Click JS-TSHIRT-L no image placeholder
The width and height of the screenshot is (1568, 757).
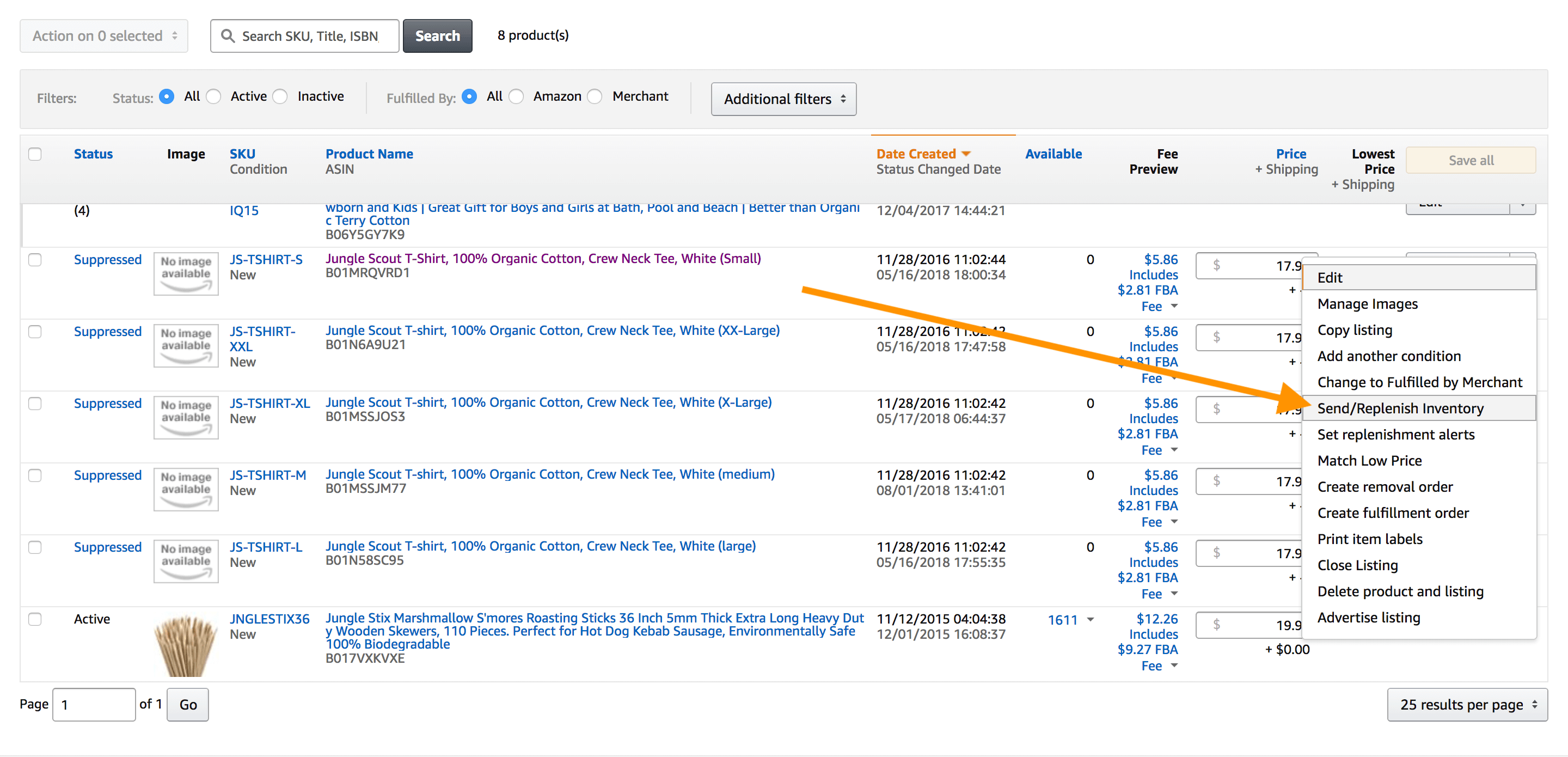[x=186, y=561]
